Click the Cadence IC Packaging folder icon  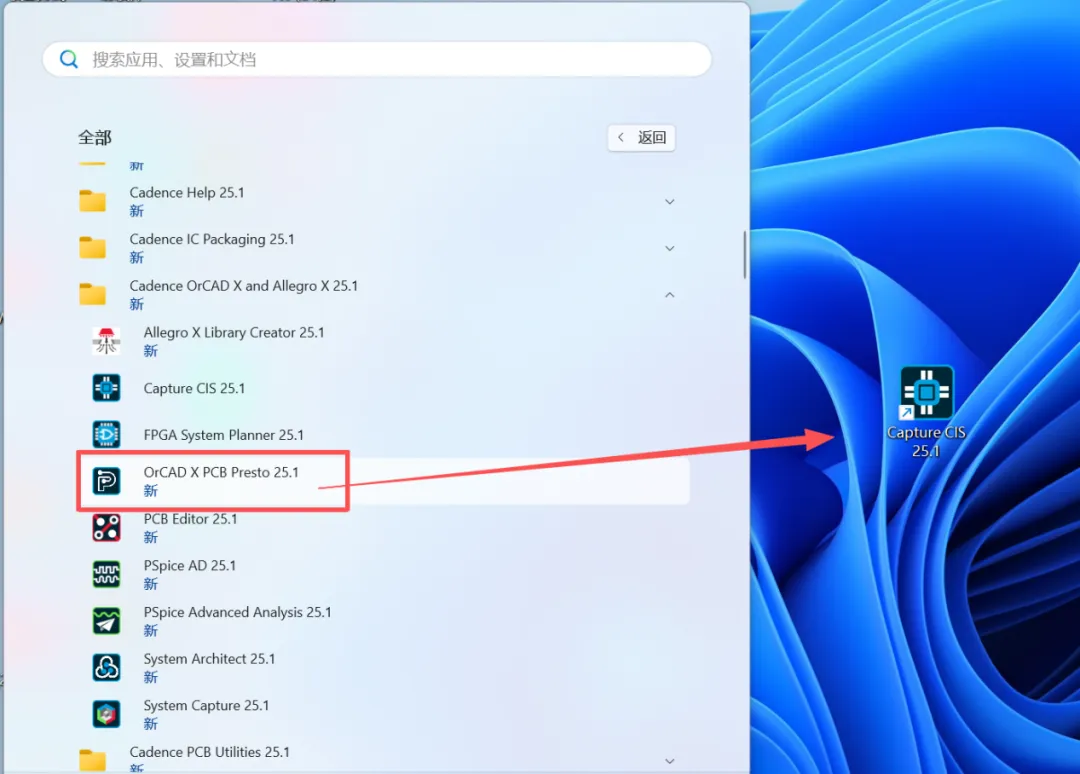click(92, 248)
